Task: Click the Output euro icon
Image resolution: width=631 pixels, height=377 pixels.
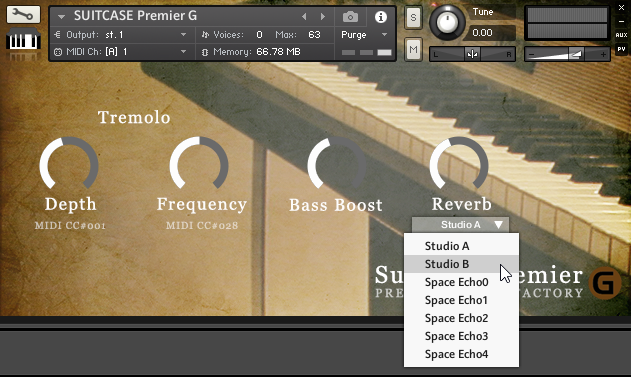Action: 58,35
